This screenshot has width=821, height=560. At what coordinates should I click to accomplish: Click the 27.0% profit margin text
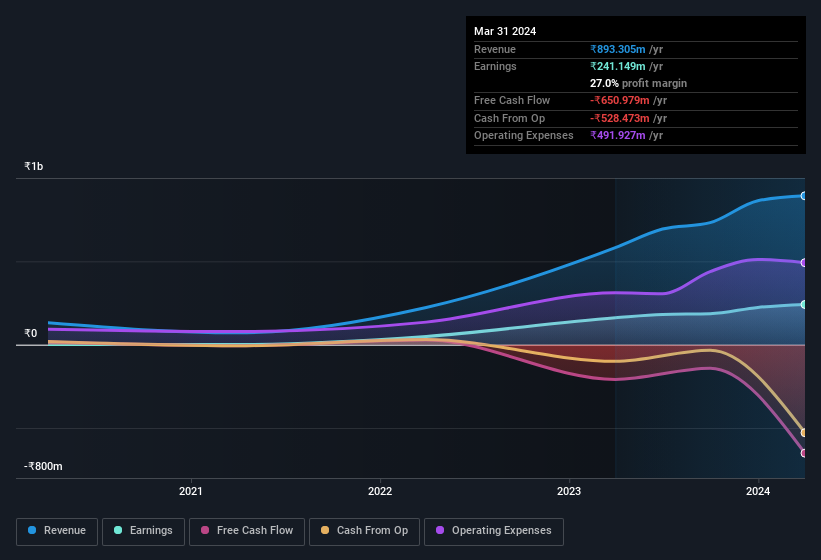[x=638, y=83]
